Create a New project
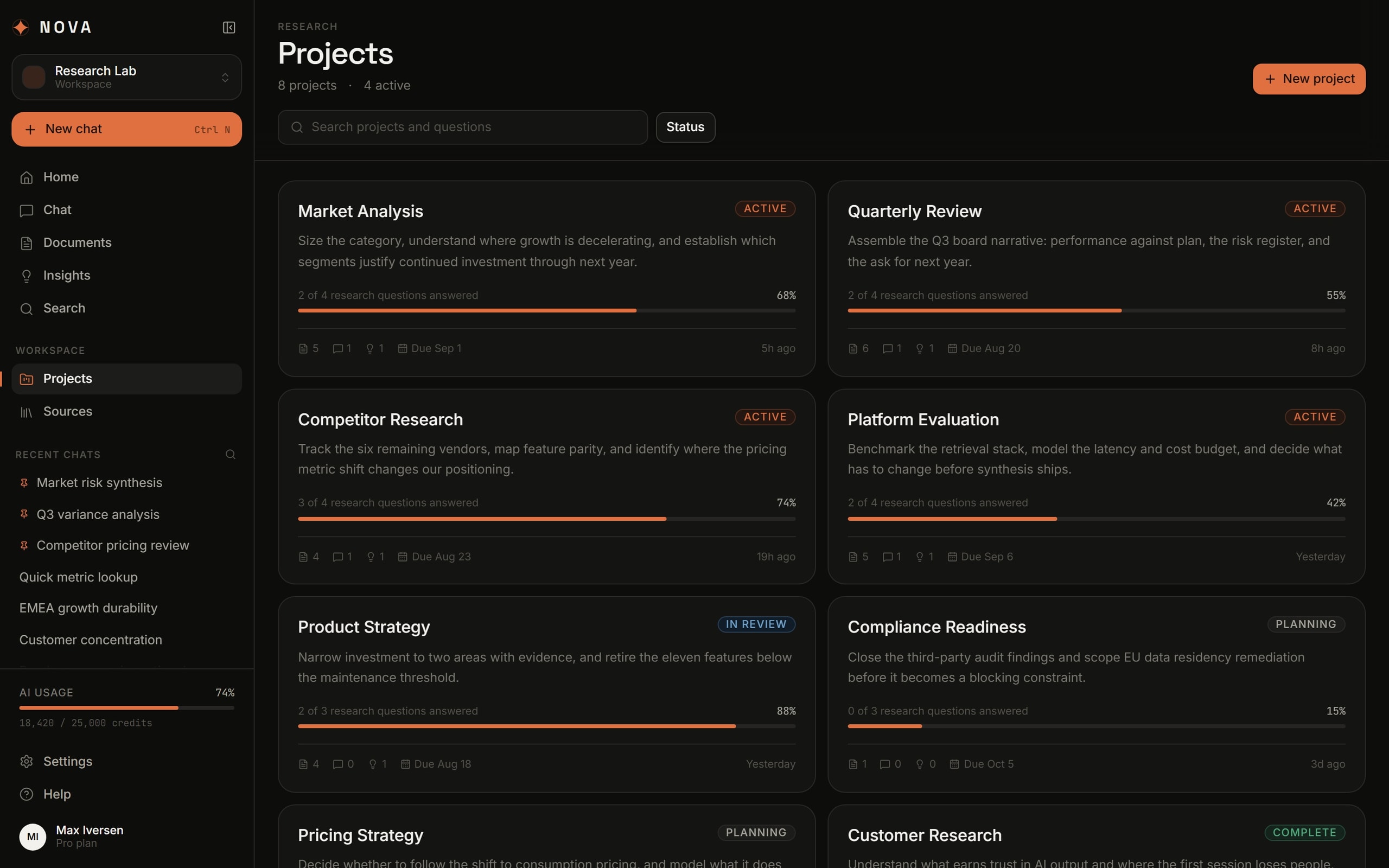This screenshot has width=1389, height=868. point(1309,79)
